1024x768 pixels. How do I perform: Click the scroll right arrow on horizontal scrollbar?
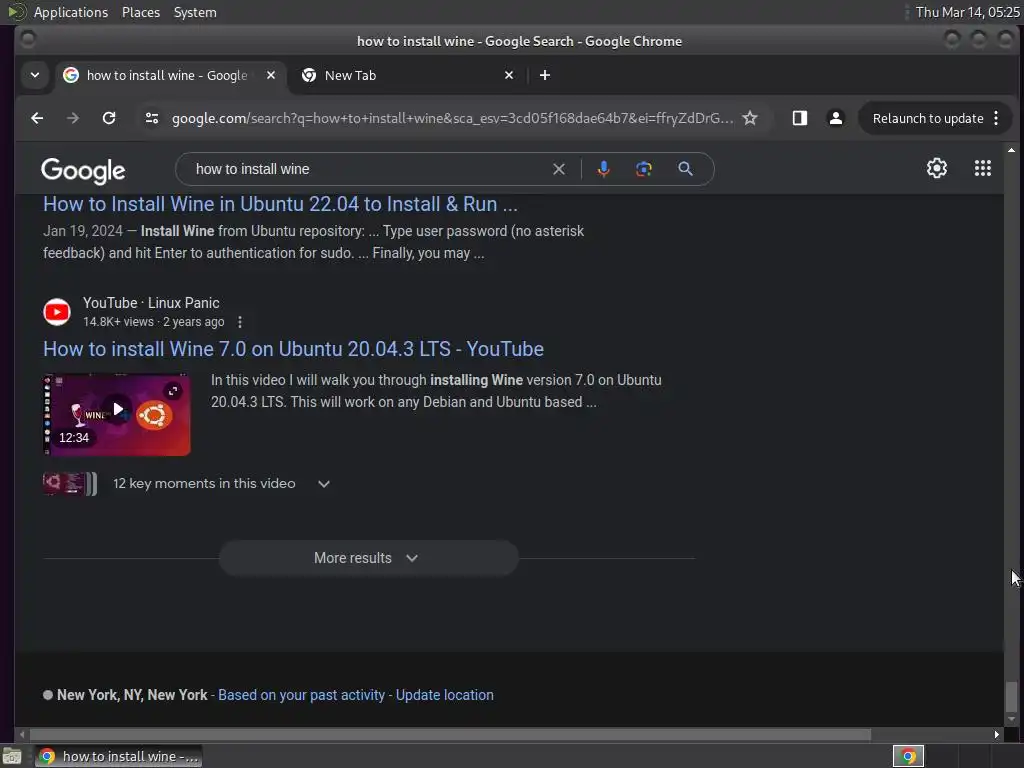pyautogui.click(x=997, y=735)
